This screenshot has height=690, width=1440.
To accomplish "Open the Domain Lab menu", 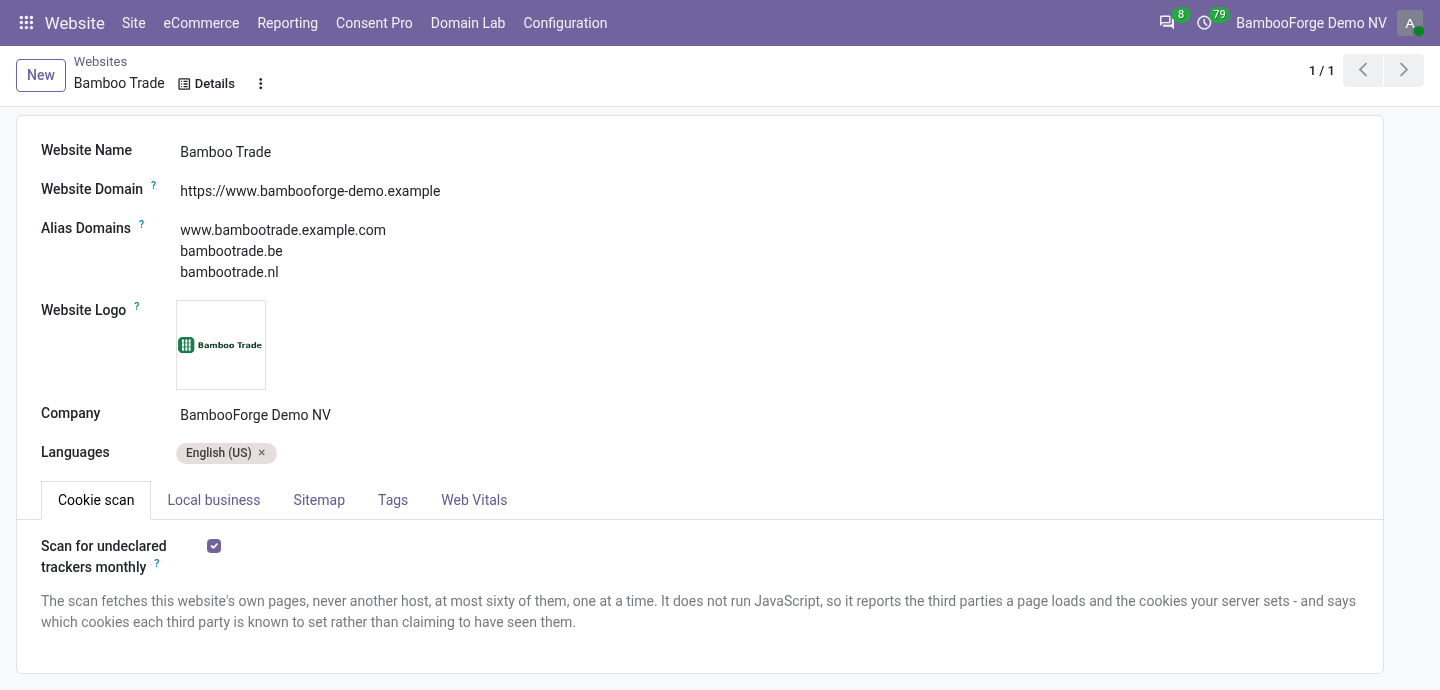I will coord(468,23).
